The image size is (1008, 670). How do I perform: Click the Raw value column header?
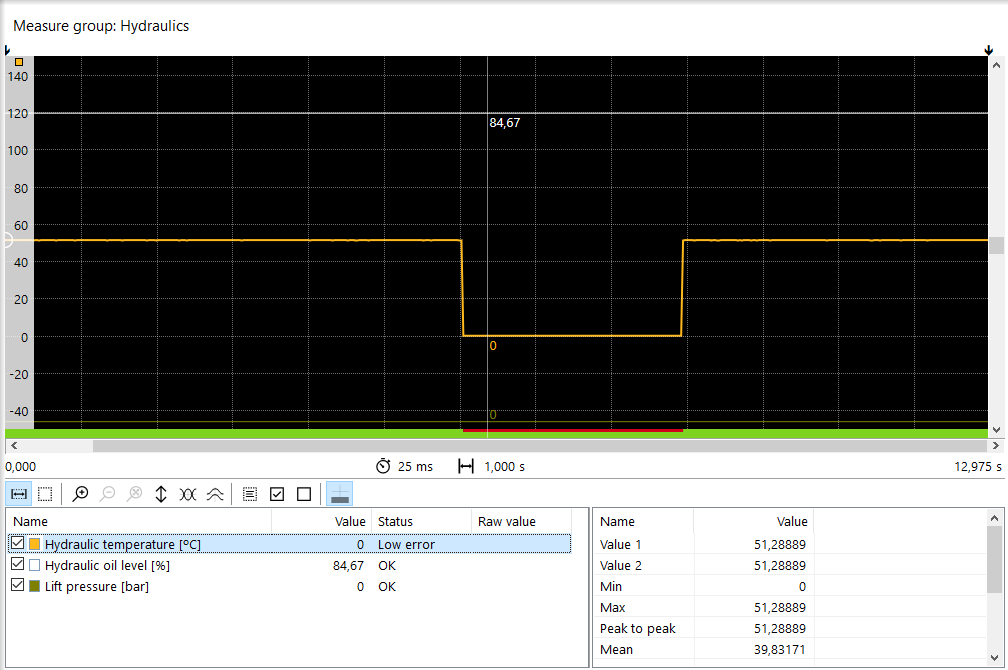(x=521, y=521)
